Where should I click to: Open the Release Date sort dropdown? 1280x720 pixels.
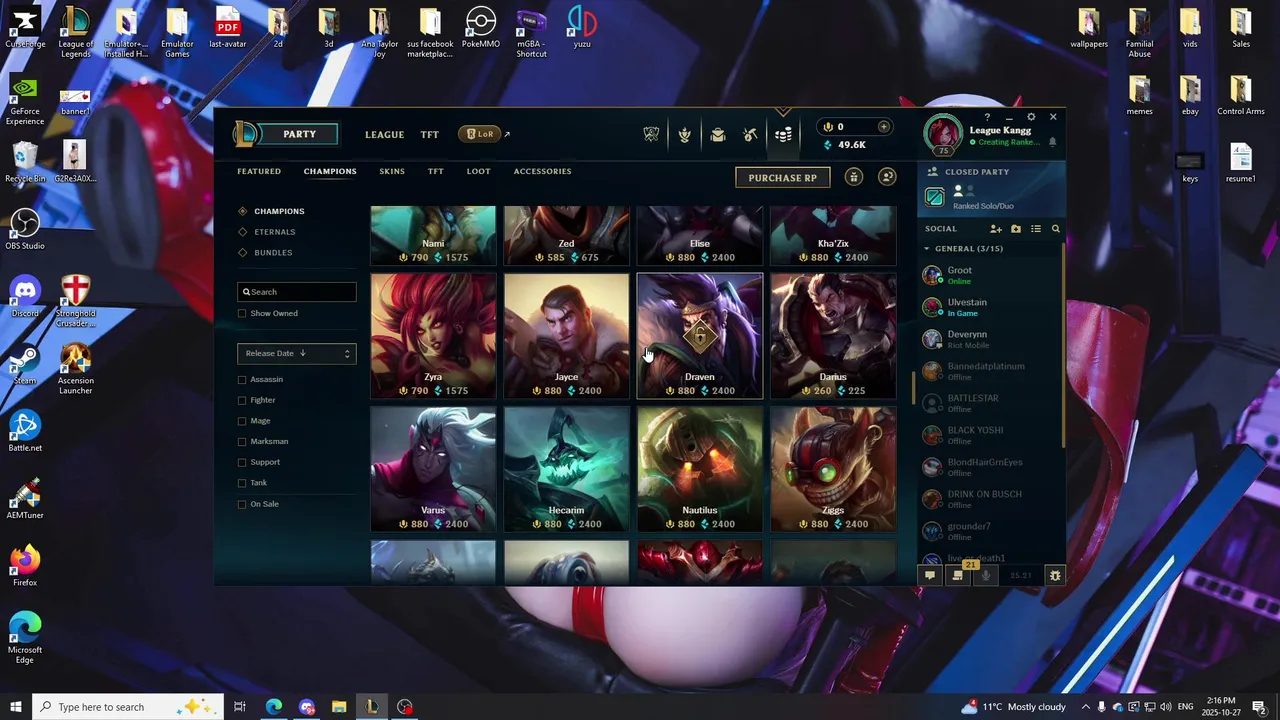tap(297, 353)
